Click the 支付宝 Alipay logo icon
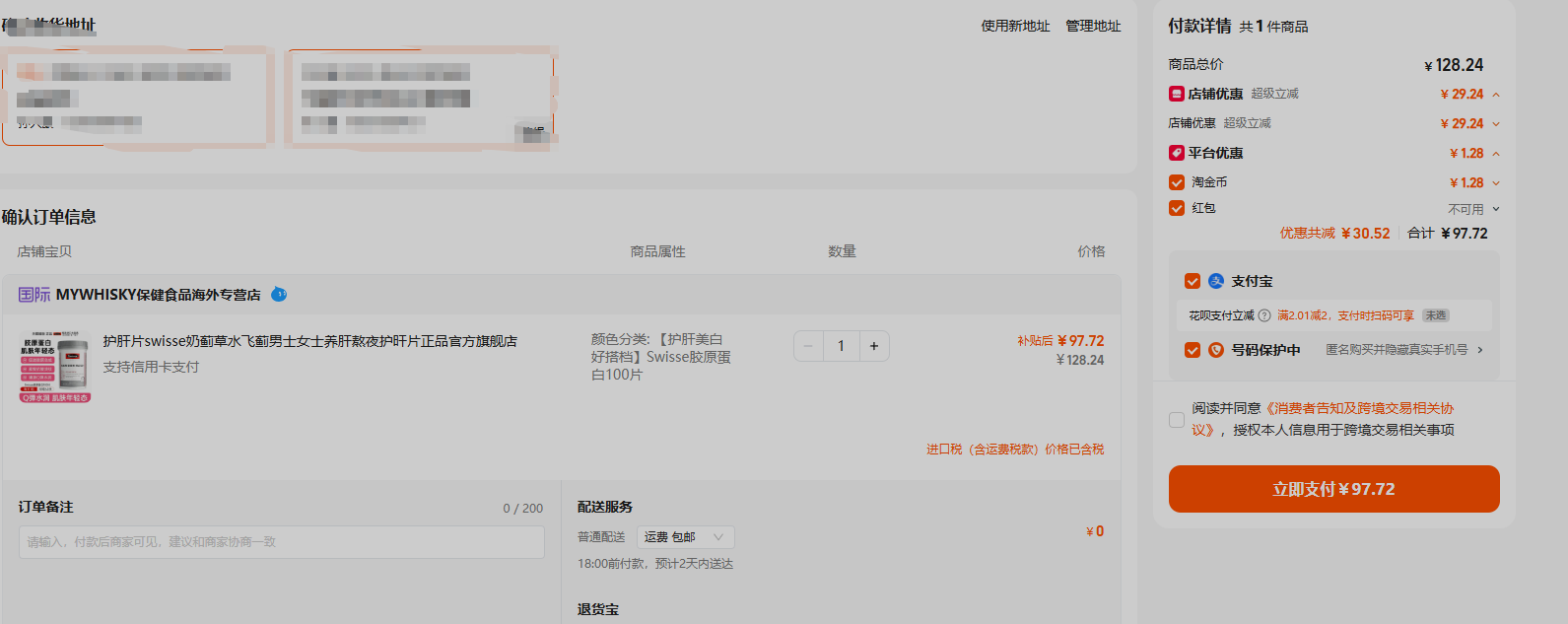 point(1216,281)
